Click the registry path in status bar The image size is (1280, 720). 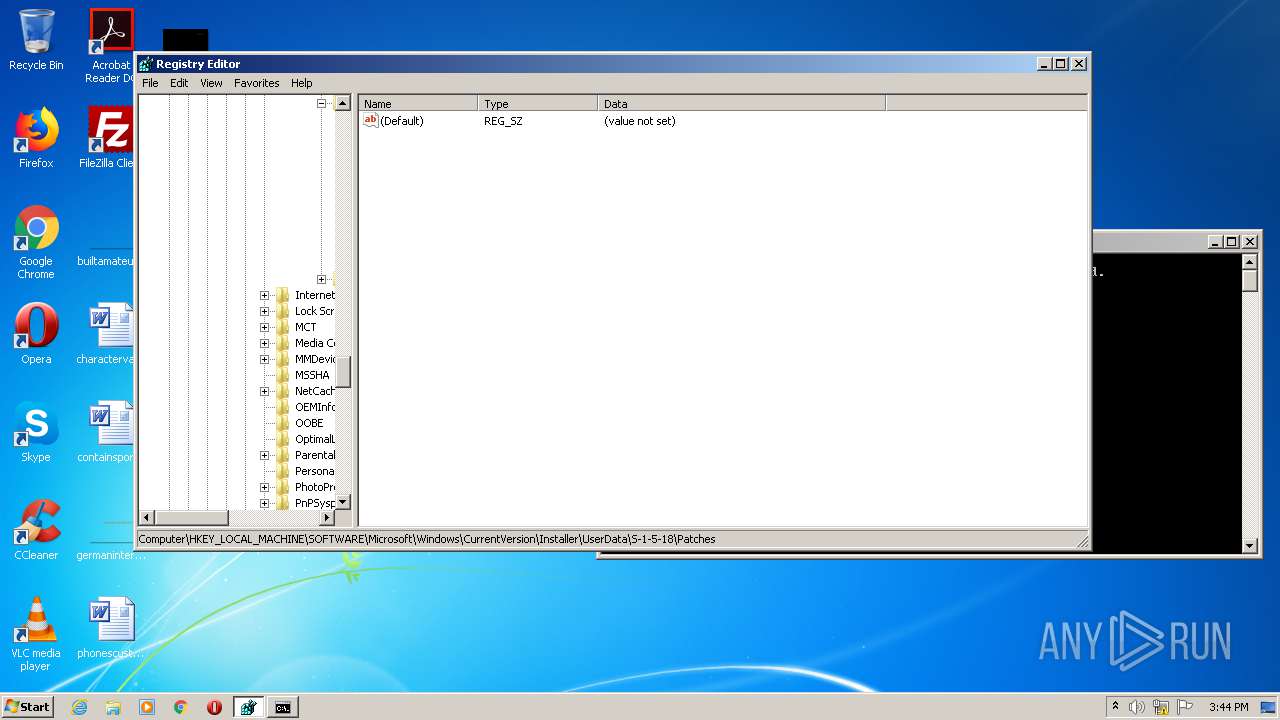[427, 539]
